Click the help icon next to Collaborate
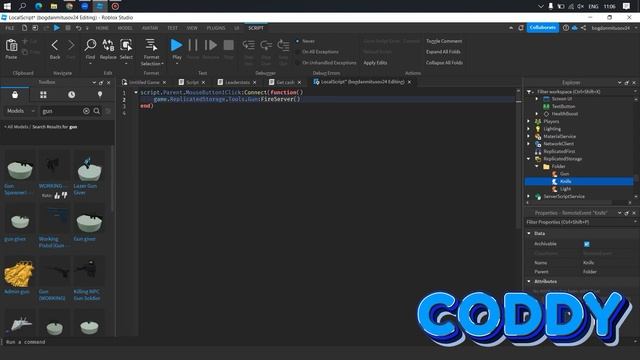This screenshot has height=360, width=640. pos(566,28)
